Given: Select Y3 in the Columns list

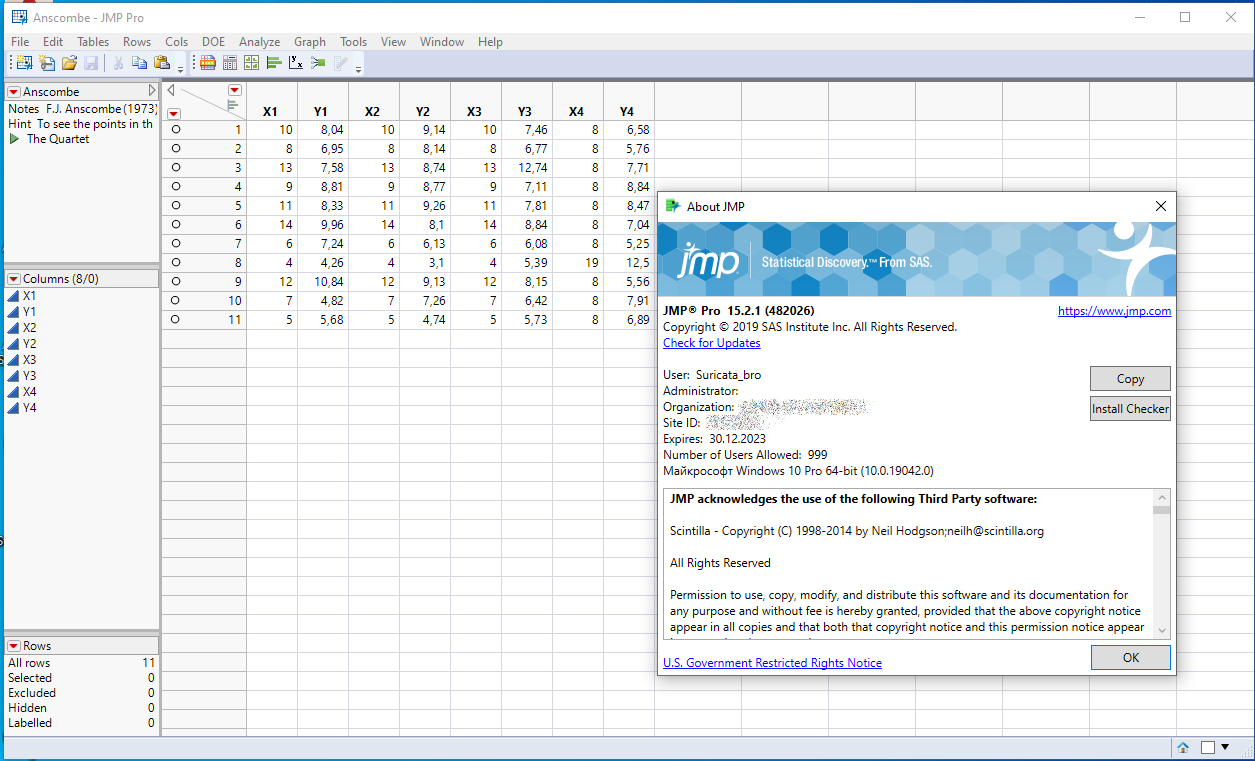Looking at the screenshot, I should (30, 376).
